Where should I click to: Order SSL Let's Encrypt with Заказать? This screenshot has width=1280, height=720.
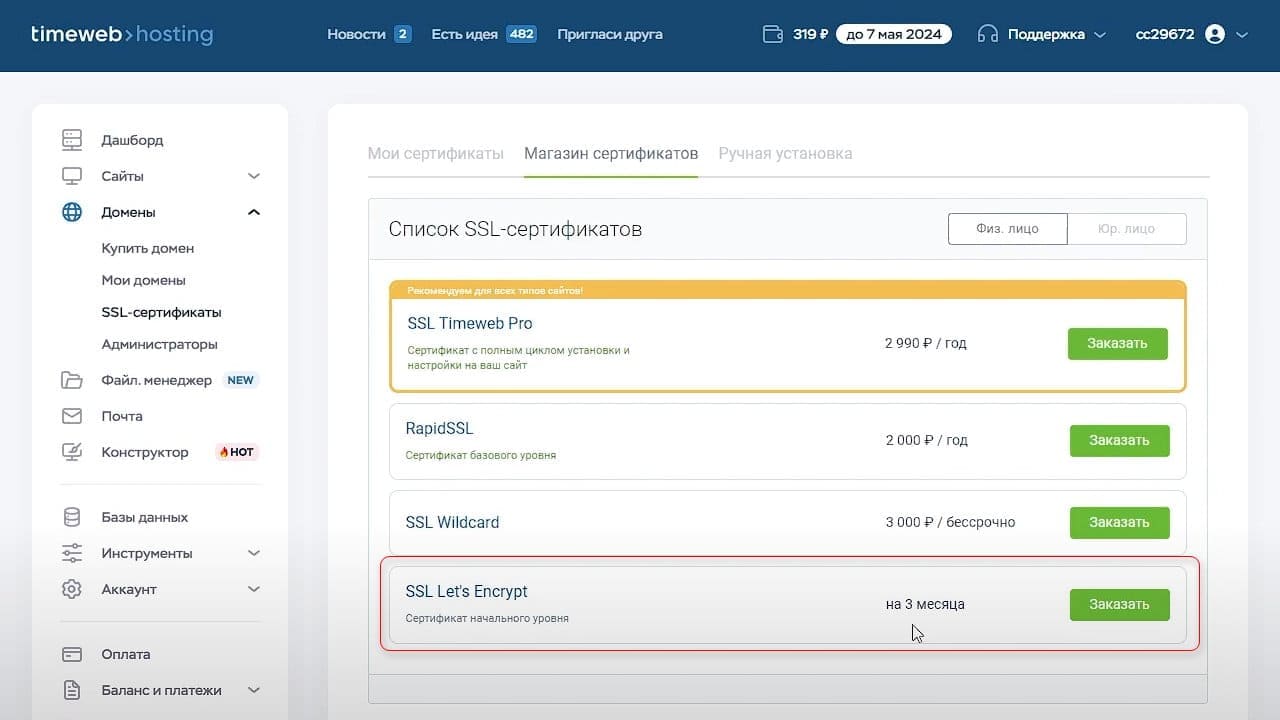point(1120,604)
